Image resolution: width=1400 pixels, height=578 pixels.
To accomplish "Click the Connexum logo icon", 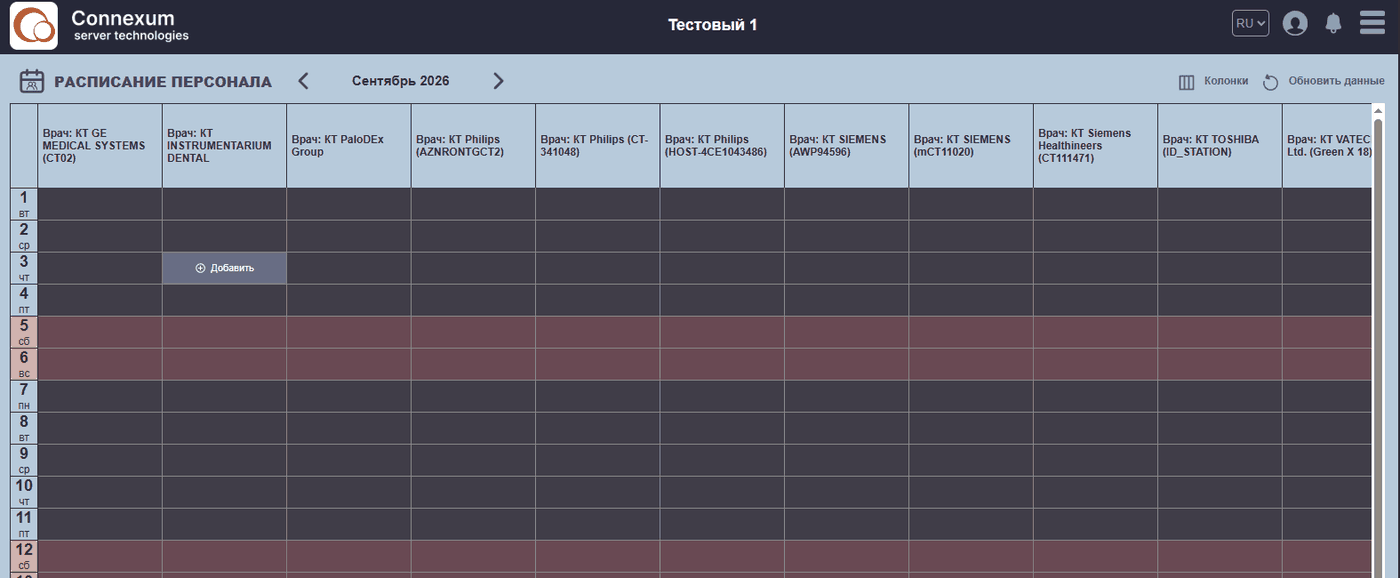I will tap(34, 26).
